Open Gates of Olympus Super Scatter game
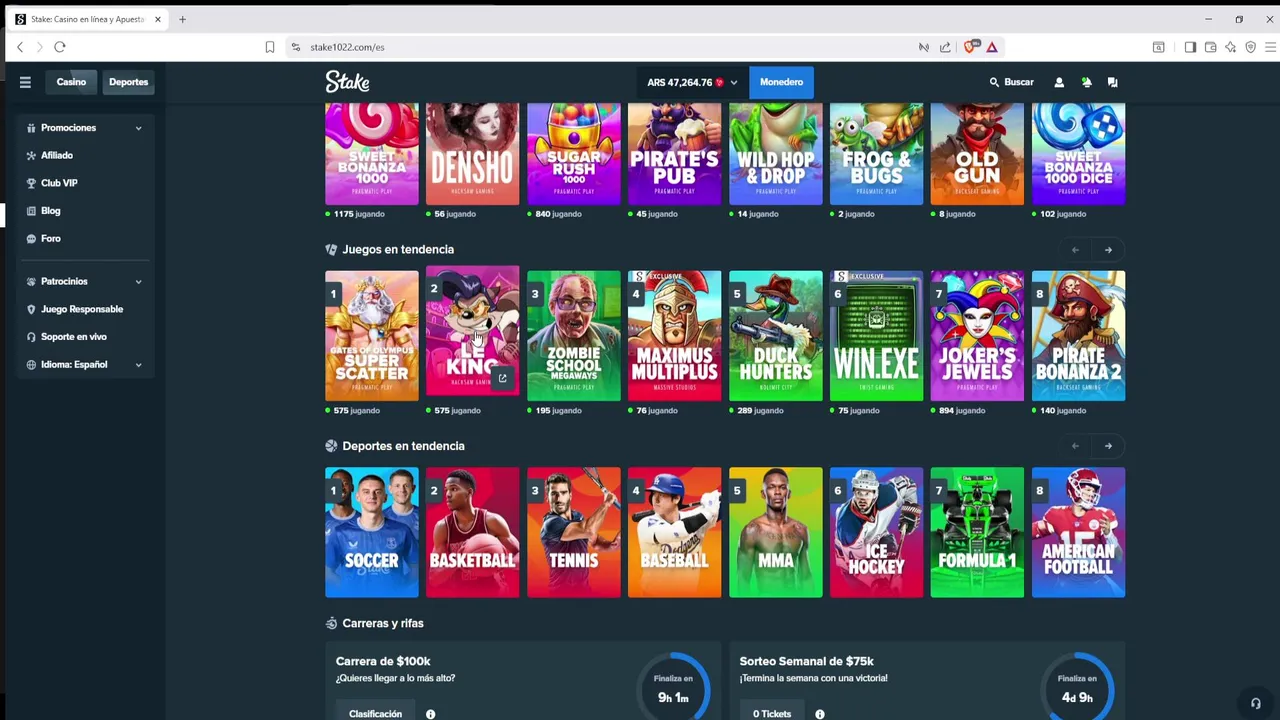 click(x=372, y=336)
